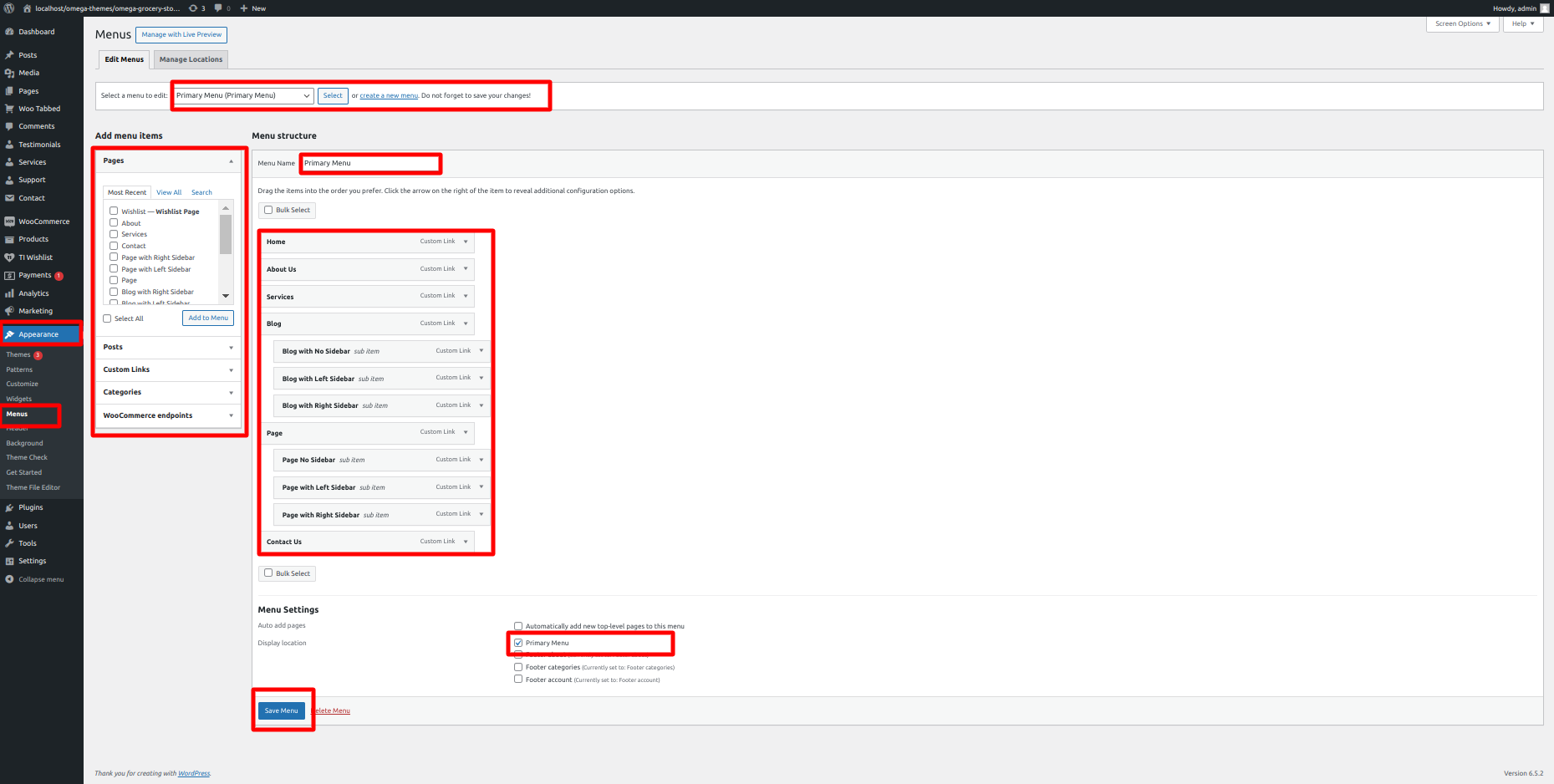The width and height of the screenshot is (1554, 784).
Task: Open Plugins icon in sidebar
Action: pyautogui.click(x=9, y=507)
